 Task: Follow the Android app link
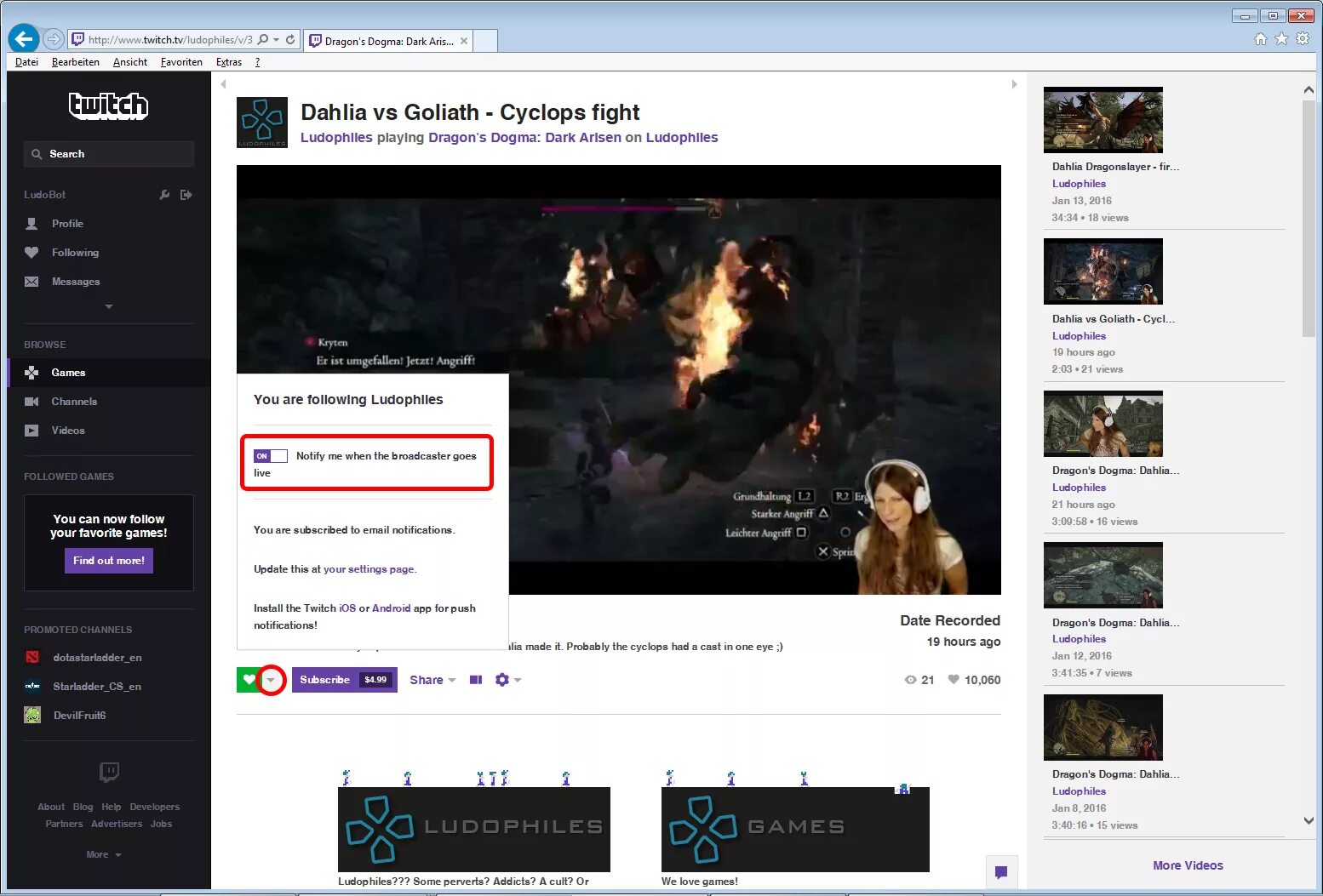[x=391, y=608]
